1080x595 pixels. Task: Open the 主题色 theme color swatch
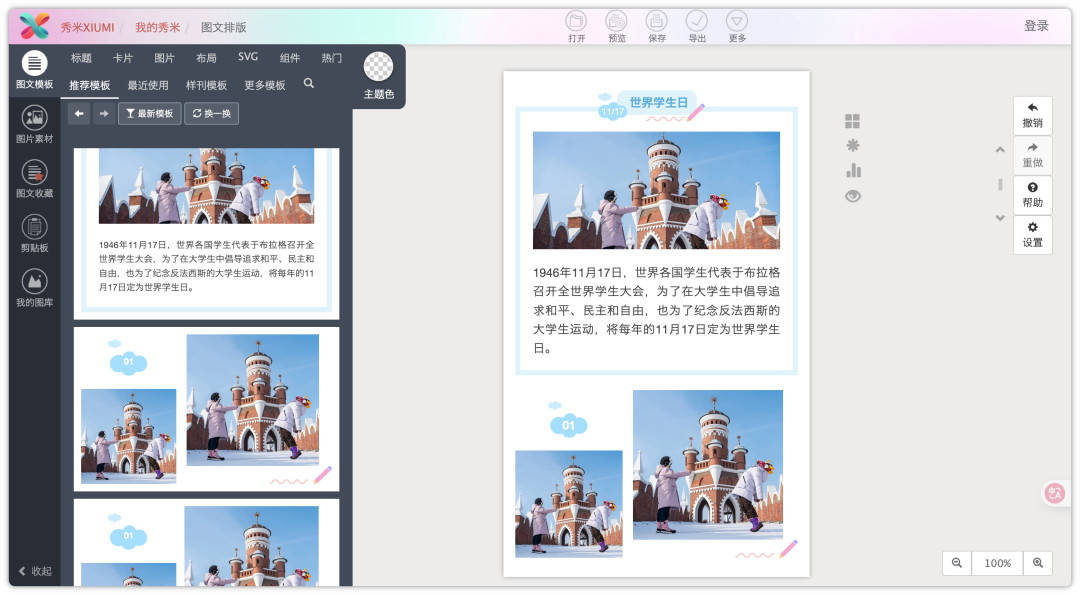pos(378,74)
